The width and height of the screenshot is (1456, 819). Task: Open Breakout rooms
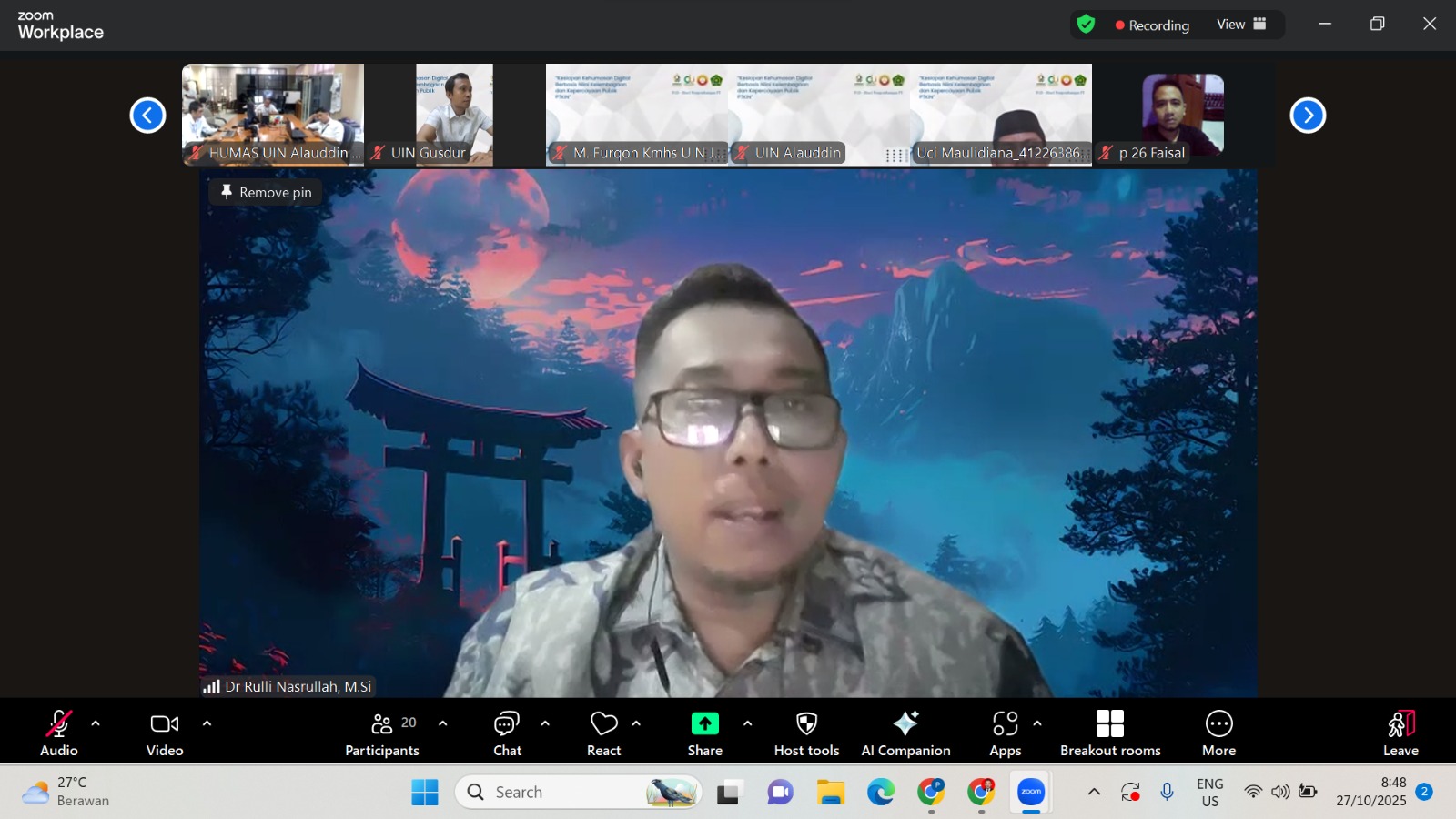[1109, 733]
